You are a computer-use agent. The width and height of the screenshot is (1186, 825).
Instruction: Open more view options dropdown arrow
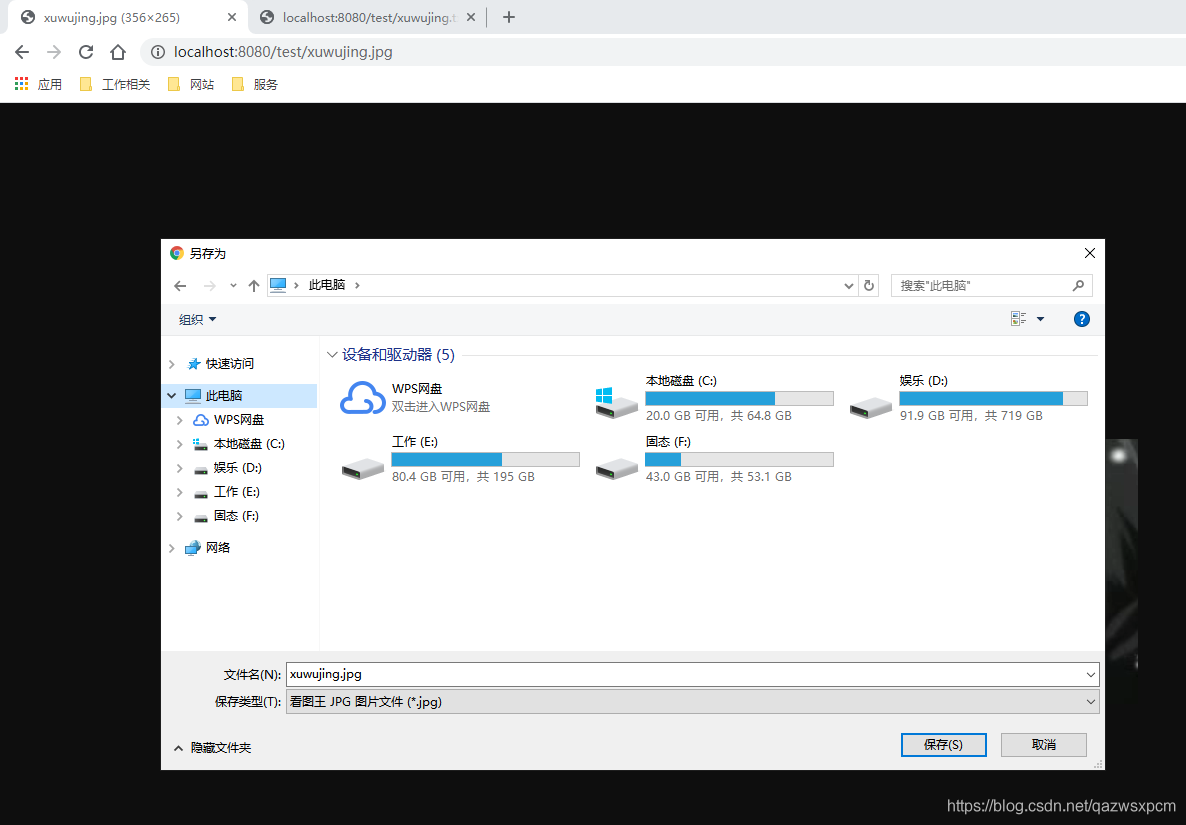tap(1040, 319)
